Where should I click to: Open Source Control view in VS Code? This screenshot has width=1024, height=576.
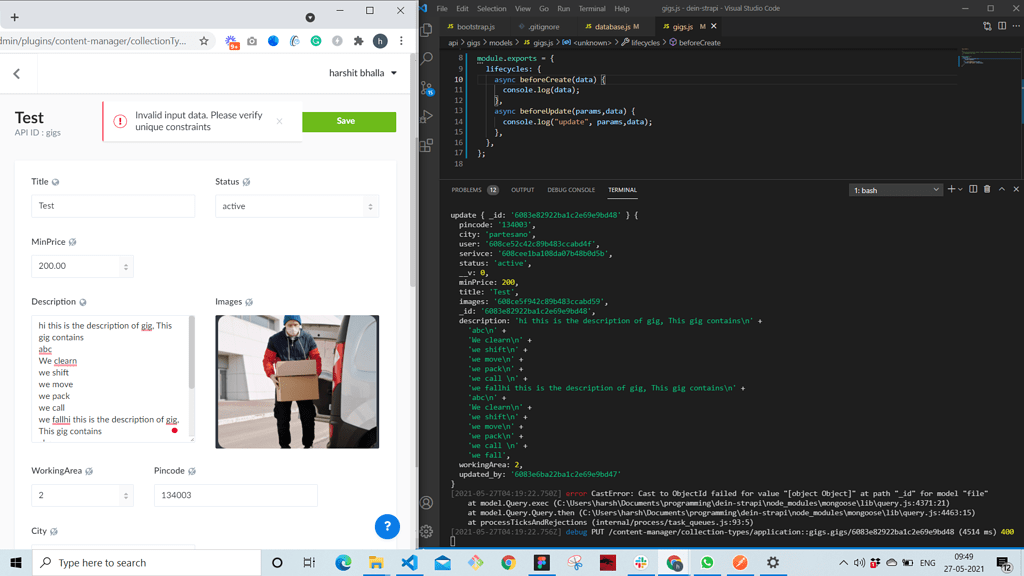[427, 88]
